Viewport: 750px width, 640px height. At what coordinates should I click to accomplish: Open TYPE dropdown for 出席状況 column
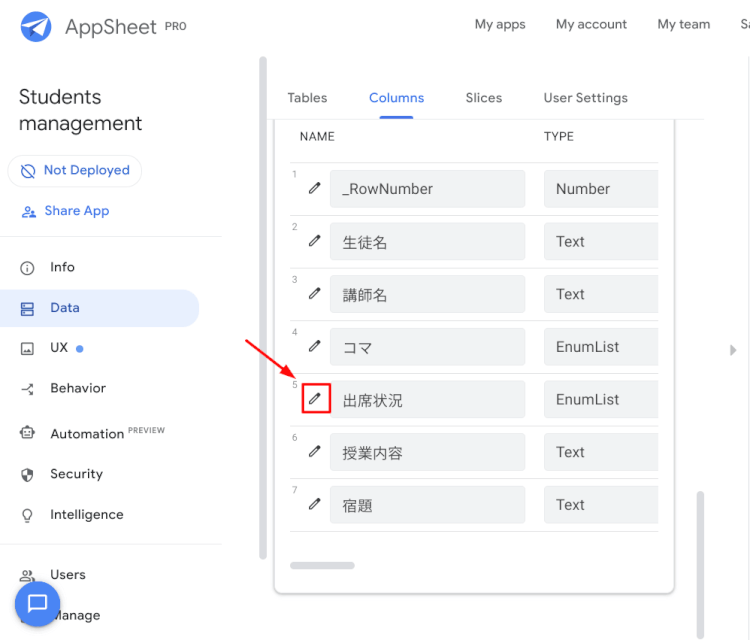(x=600, y=399)
